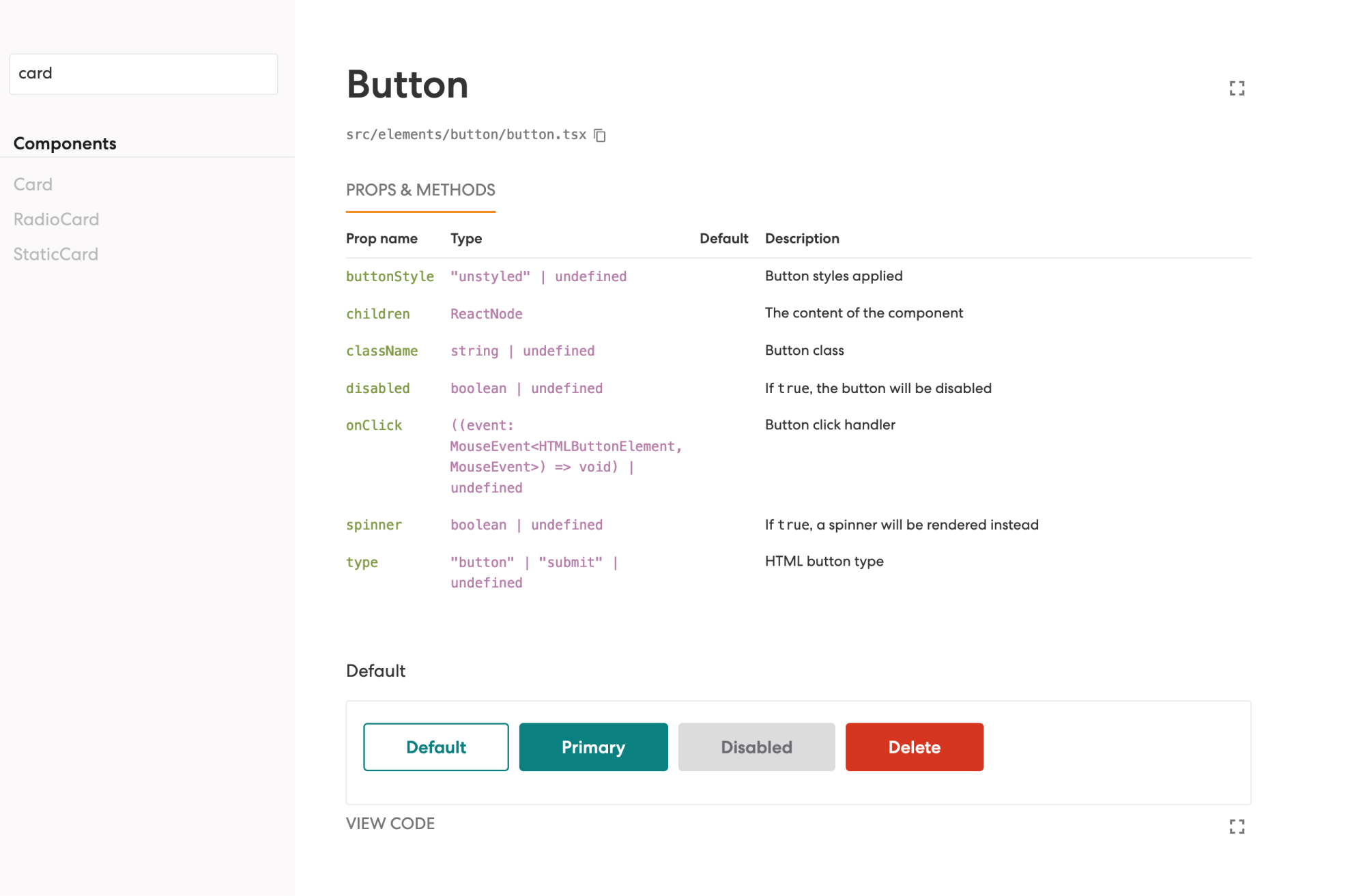Expand the VIEW CODE section
1365x896 pixels.
pyautogui.click(x=390, y=824)
